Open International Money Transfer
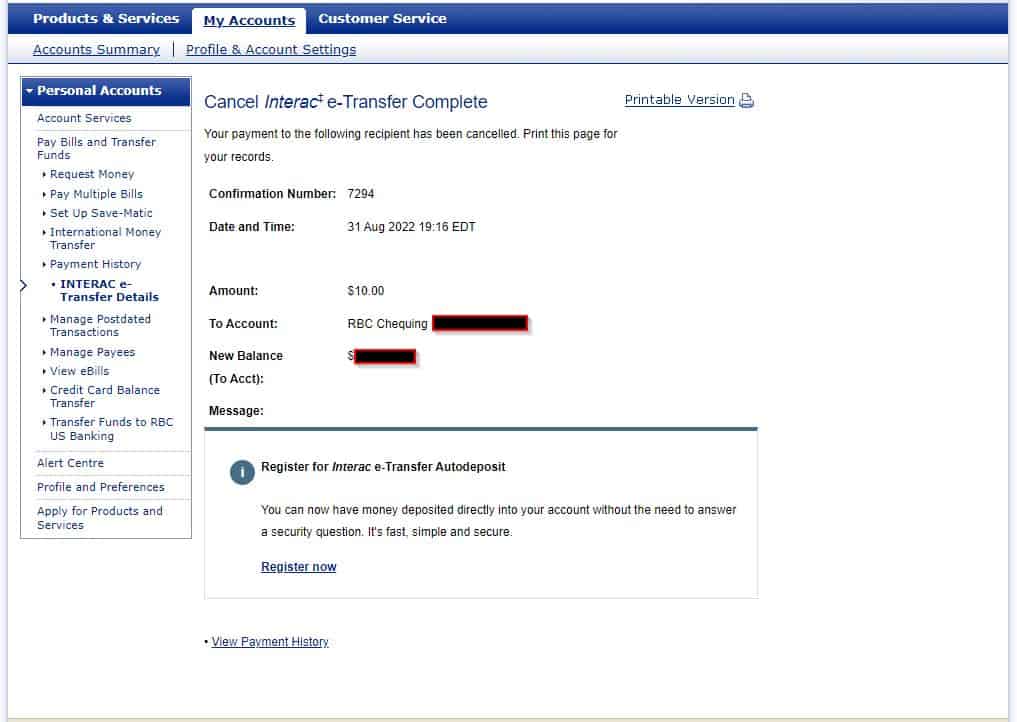Screen dimensions: 1017x722 [x=105, y=239]
